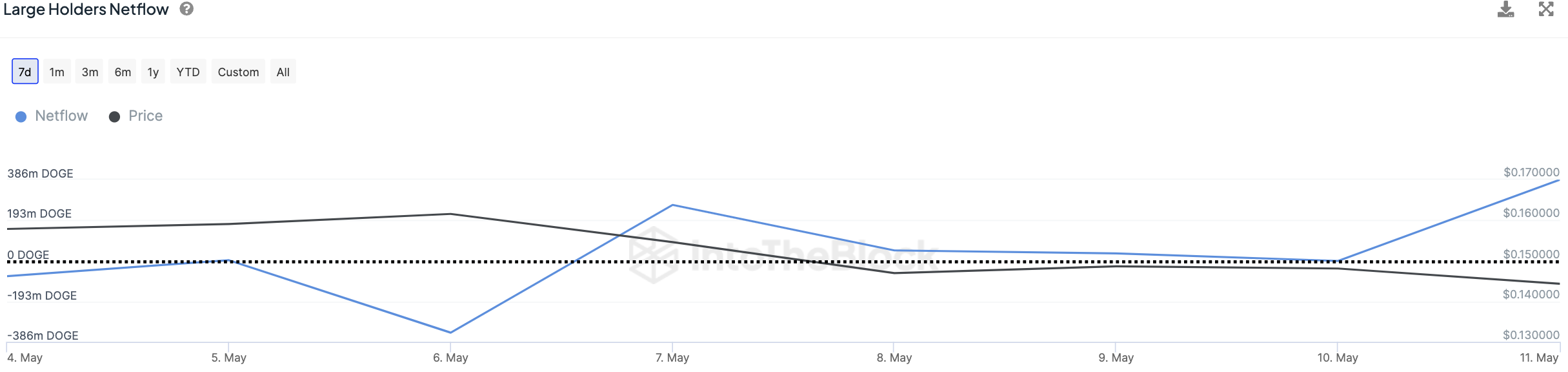This screenshot has width=1568, height=372.
Task: Click the help question mark icon
Action: [186, 9]
